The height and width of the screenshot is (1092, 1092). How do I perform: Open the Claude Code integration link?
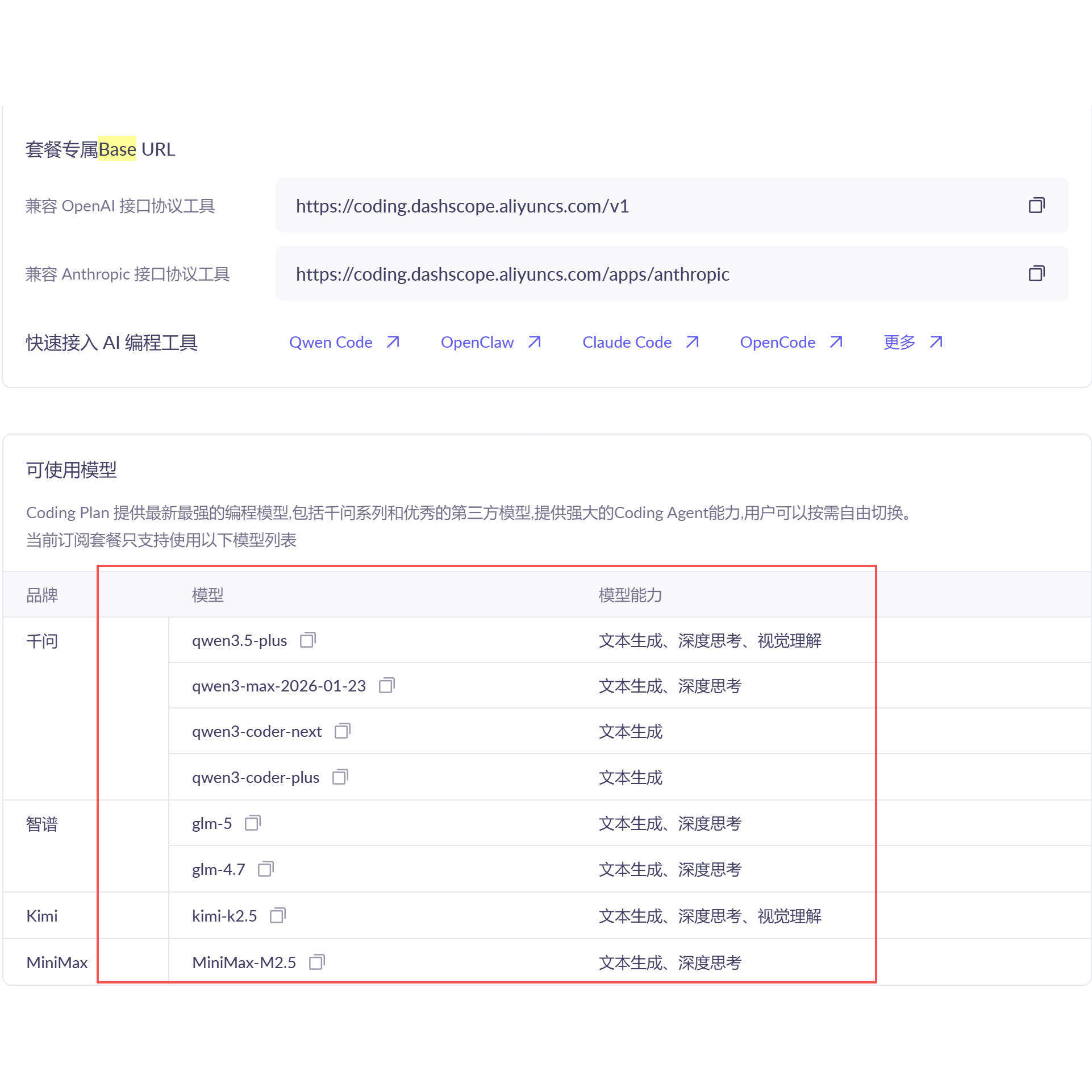tap(640, 342)
